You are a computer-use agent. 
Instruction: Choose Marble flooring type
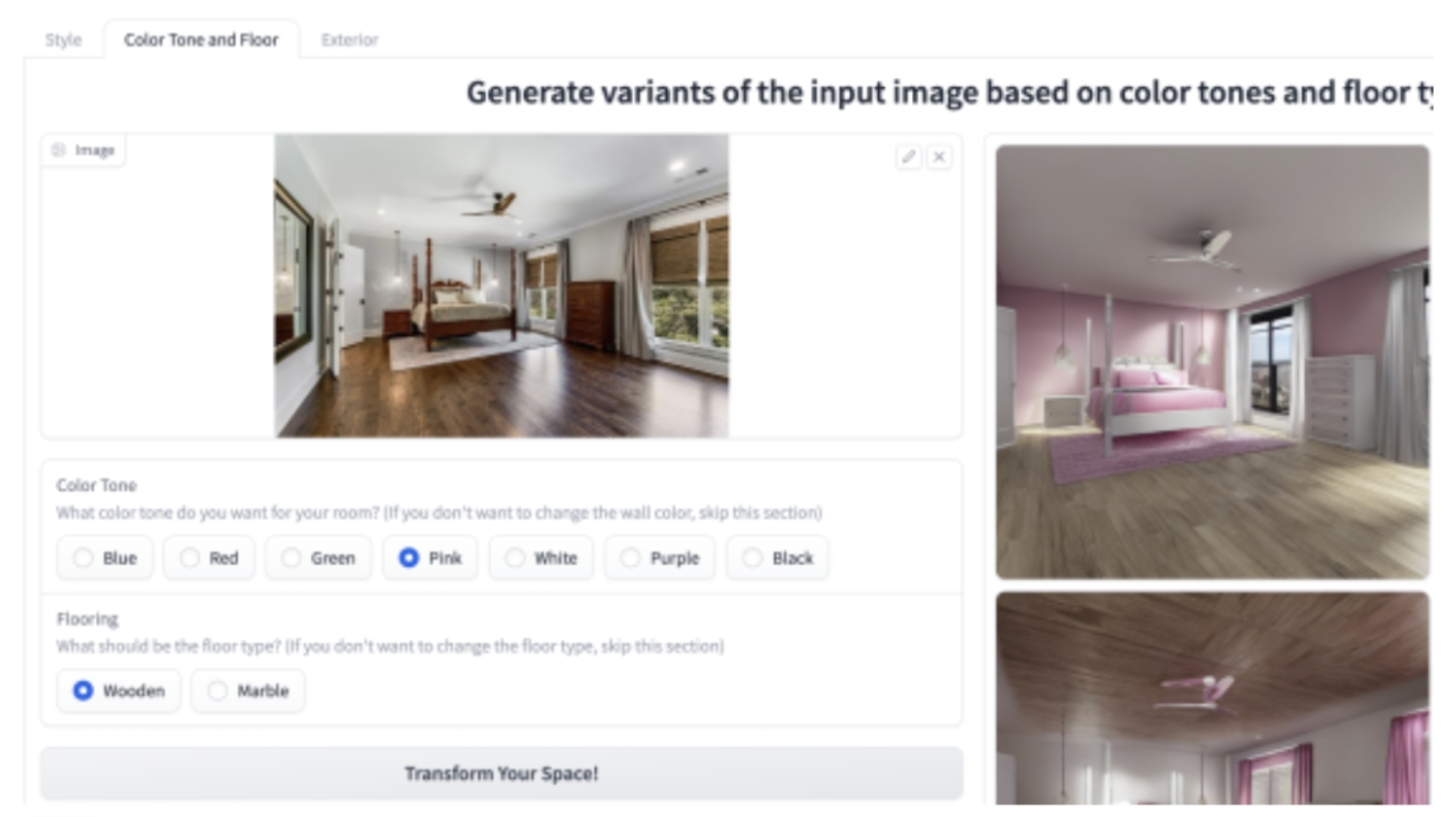248,691
